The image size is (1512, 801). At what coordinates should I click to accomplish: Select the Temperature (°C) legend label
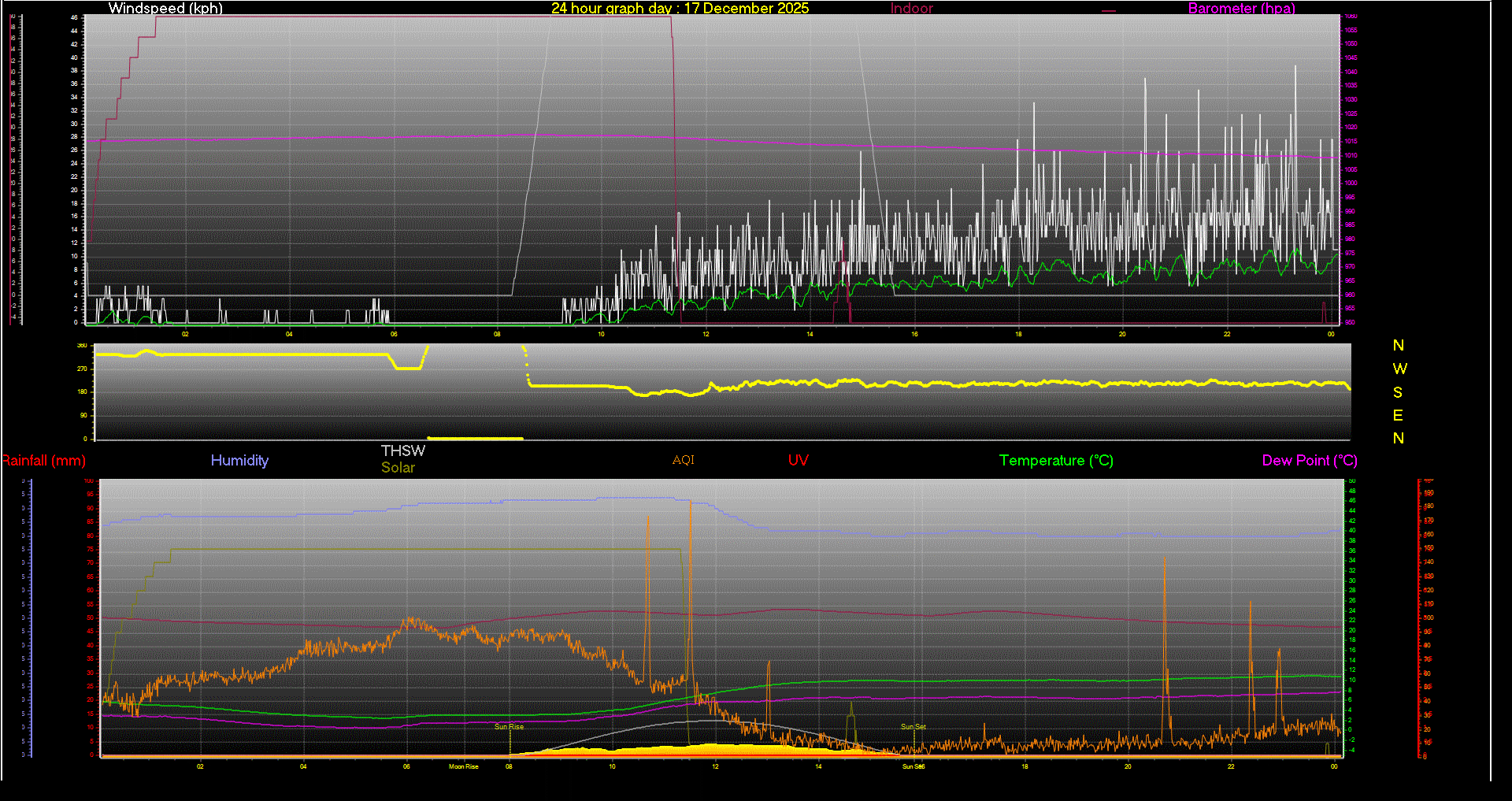tap(1056, 461)
